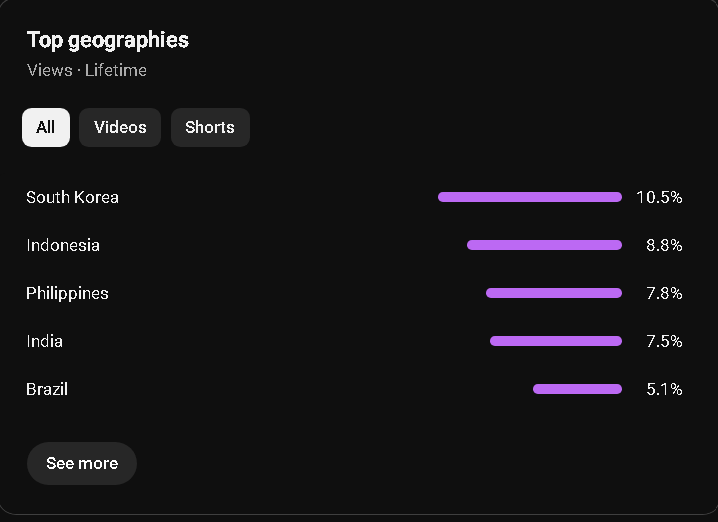
Task: Click the Indonesia purple bar
Action: (544, 245)
